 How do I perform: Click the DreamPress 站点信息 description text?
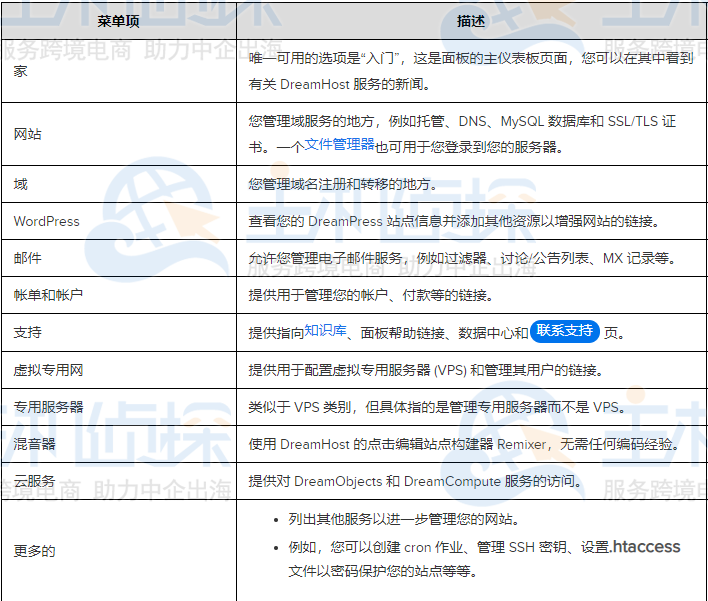click(454, 221)
